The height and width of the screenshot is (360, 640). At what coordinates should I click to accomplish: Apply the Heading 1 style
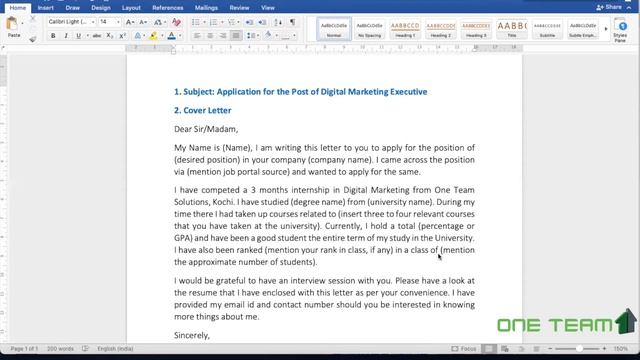[405, 29]
